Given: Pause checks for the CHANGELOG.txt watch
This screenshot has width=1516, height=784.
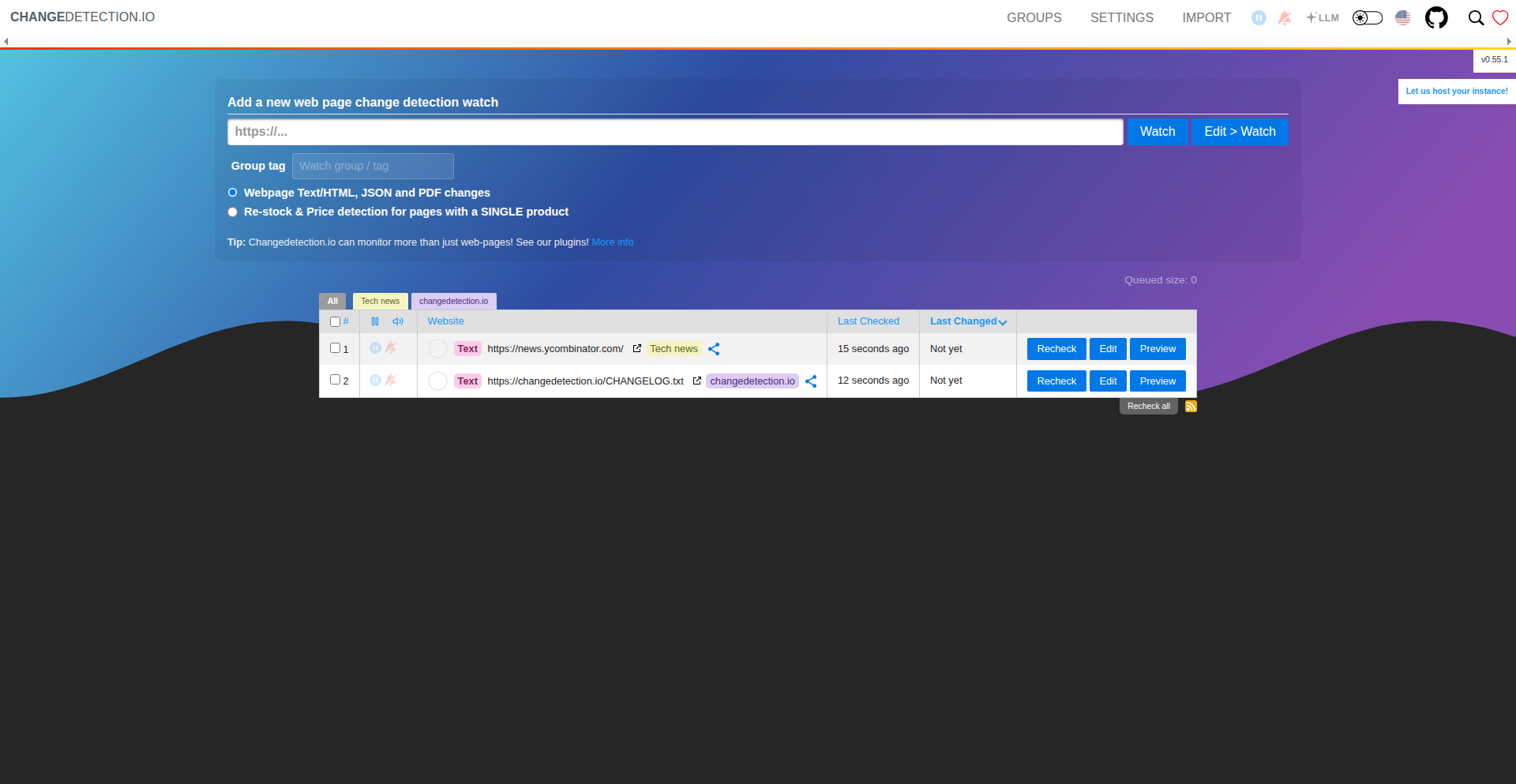Looking at the screenshot, I should tap(375, 381).
